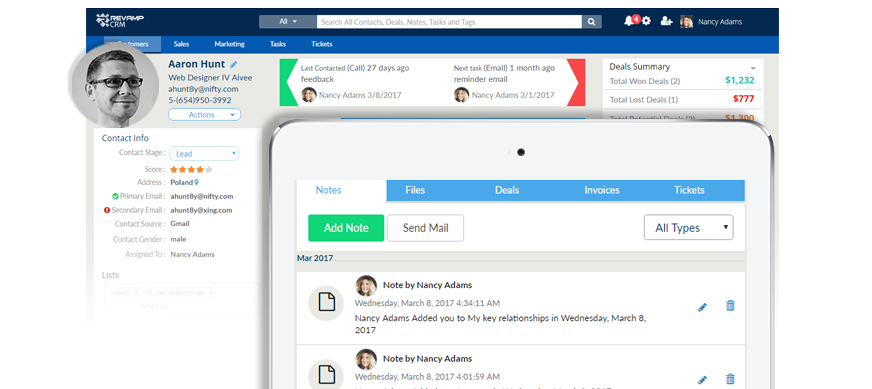The image size is (872, 389).
Task: Click the notifications bell icon
Action: [x=629, y=21]
